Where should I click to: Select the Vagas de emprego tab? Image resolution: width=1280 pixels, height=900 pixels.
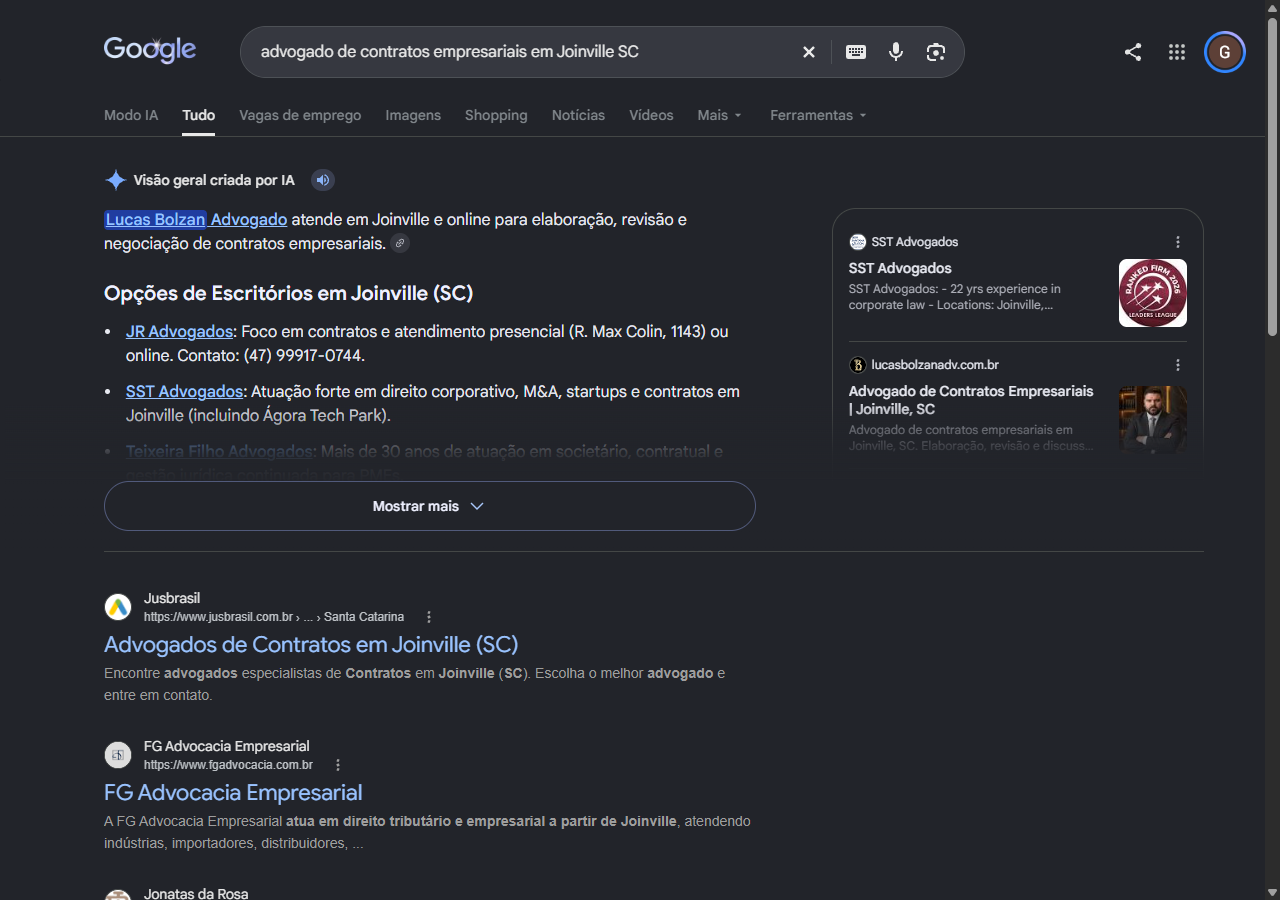point(300,115)
